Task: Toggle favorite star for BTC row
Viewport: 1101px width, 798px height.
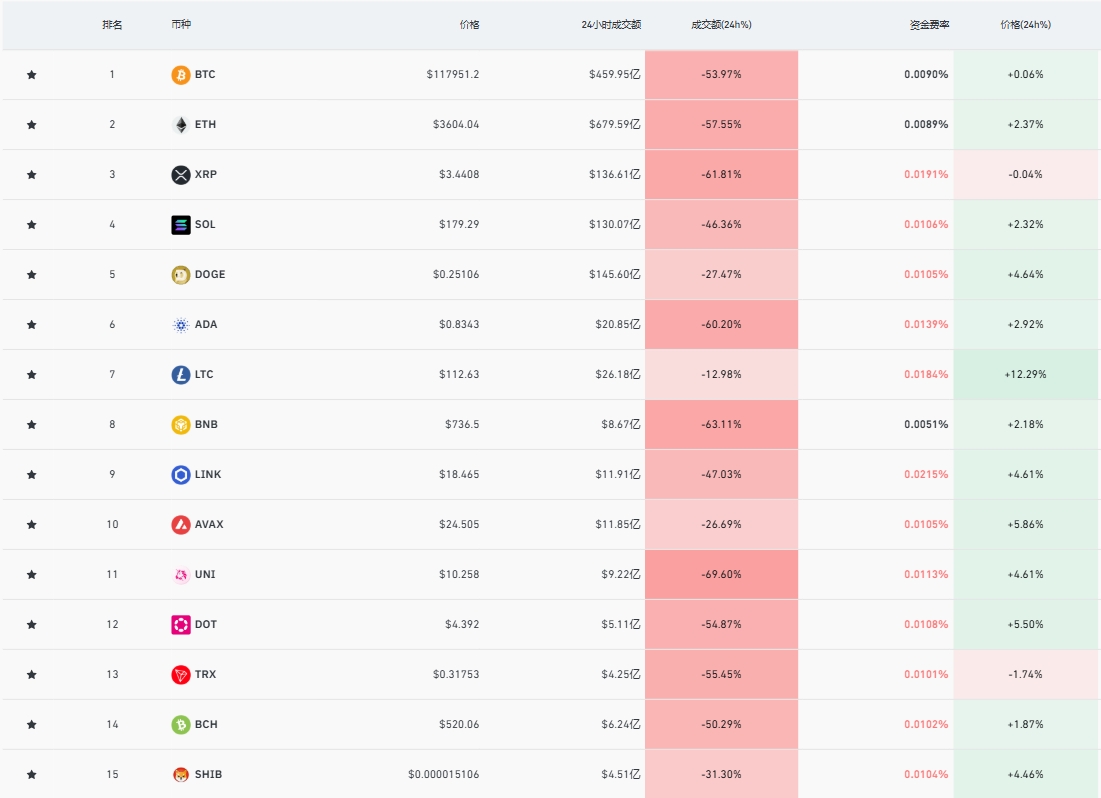Action: point(31,75)
